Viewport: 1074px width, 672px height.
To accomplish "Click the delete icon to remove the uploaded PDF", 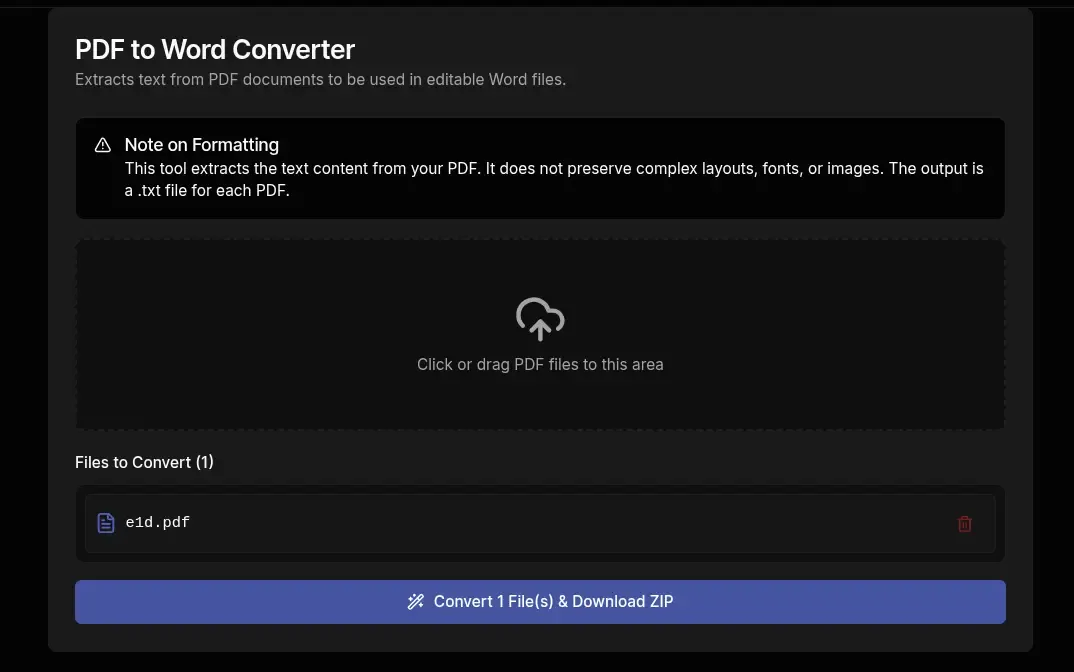I will (964, 523).
